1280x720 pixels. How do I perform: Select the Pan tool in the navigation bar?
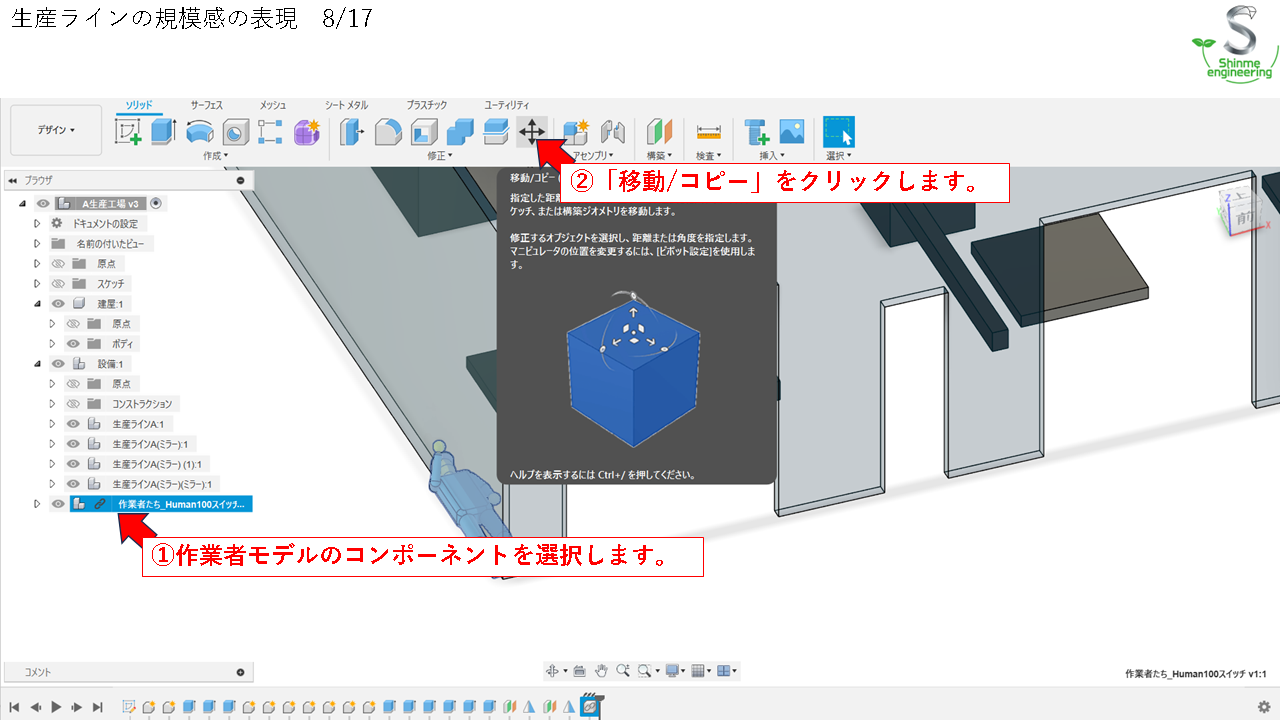(601, 671)
